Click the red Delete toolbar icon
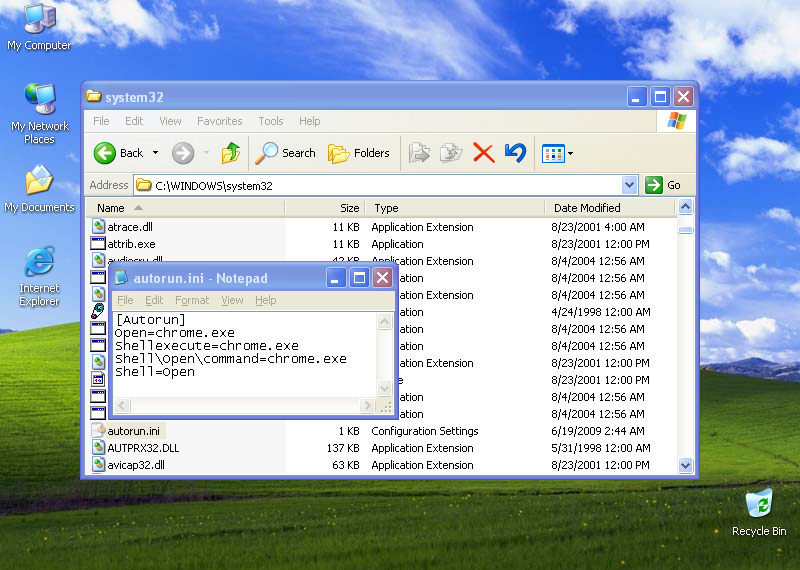This screenshot has height=570, width=800. pyautogui.click(x=484, y=153)
